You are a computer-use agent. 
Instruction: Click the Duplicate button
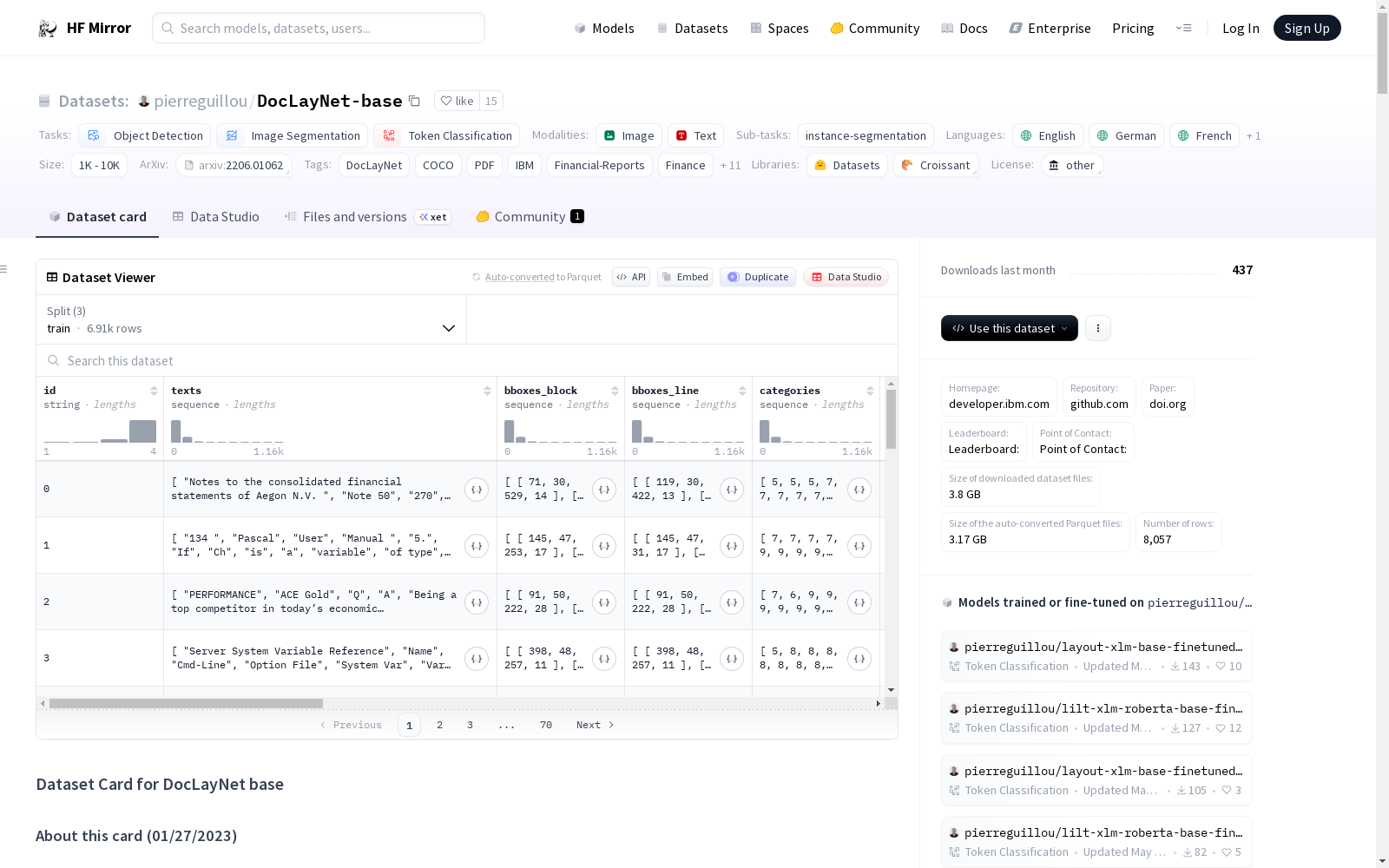(x=758, y=277)
